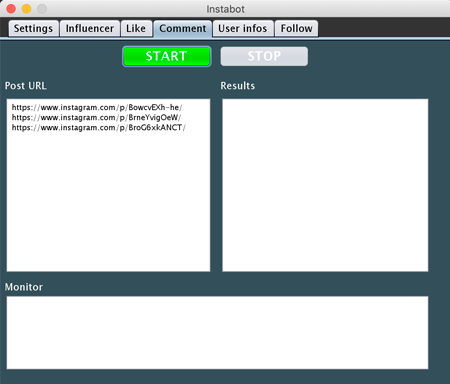This screenshot has width=450, height=384.
Task: Select the URL ending in BroG6xkANCT/
Action: (99, 128)
